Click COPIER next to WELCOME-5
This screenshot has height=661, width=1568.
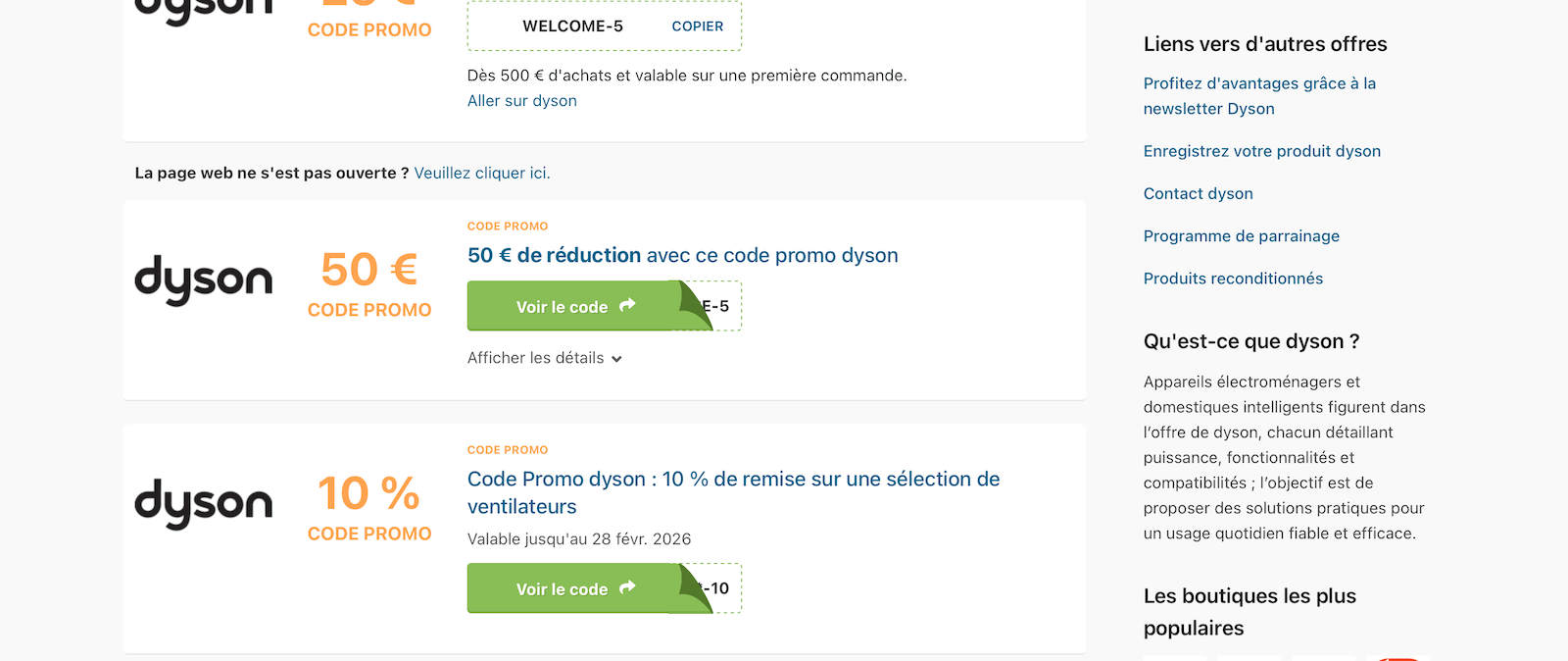(698, 26)
